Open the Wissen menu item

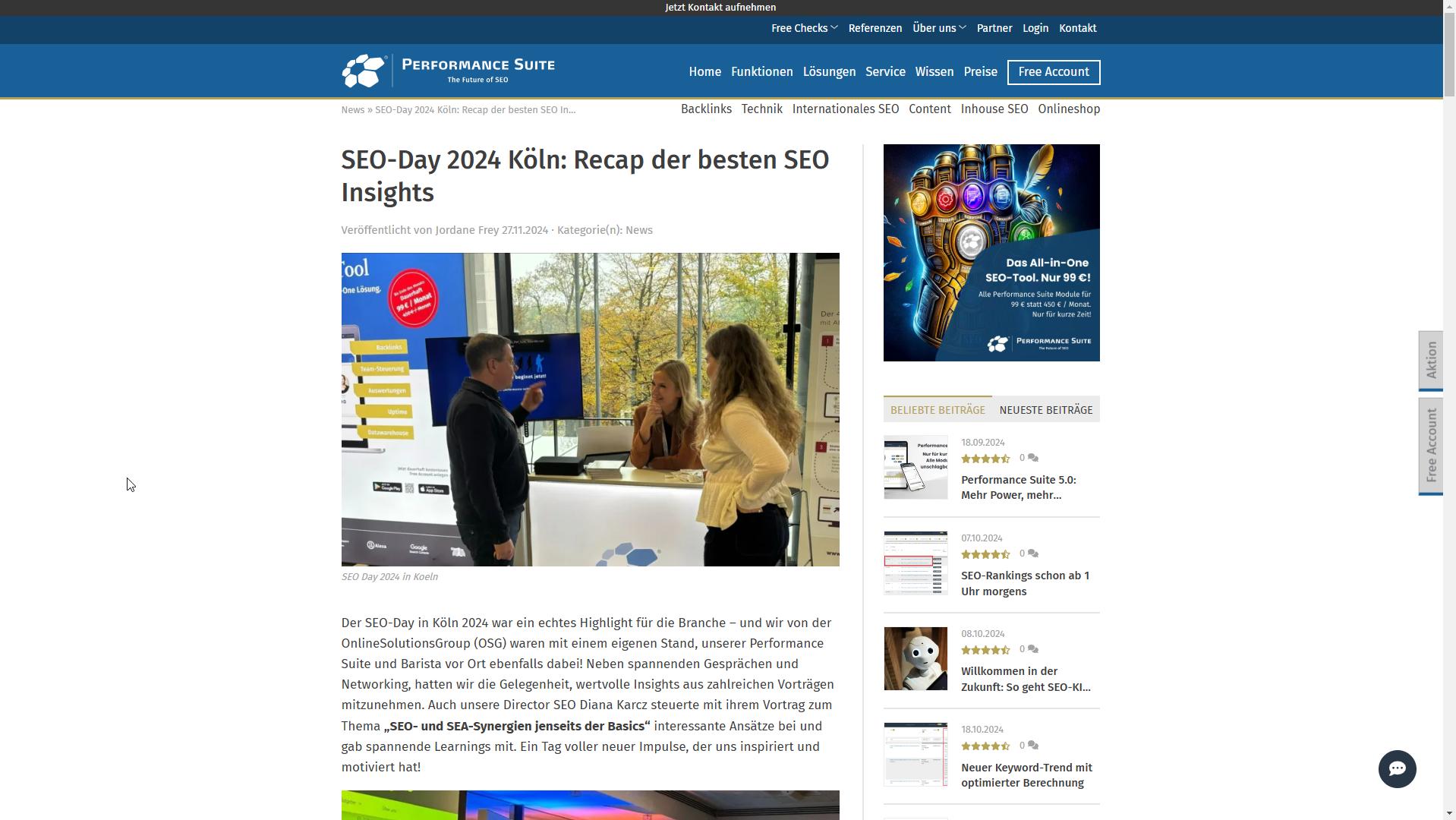pos(934,71)
